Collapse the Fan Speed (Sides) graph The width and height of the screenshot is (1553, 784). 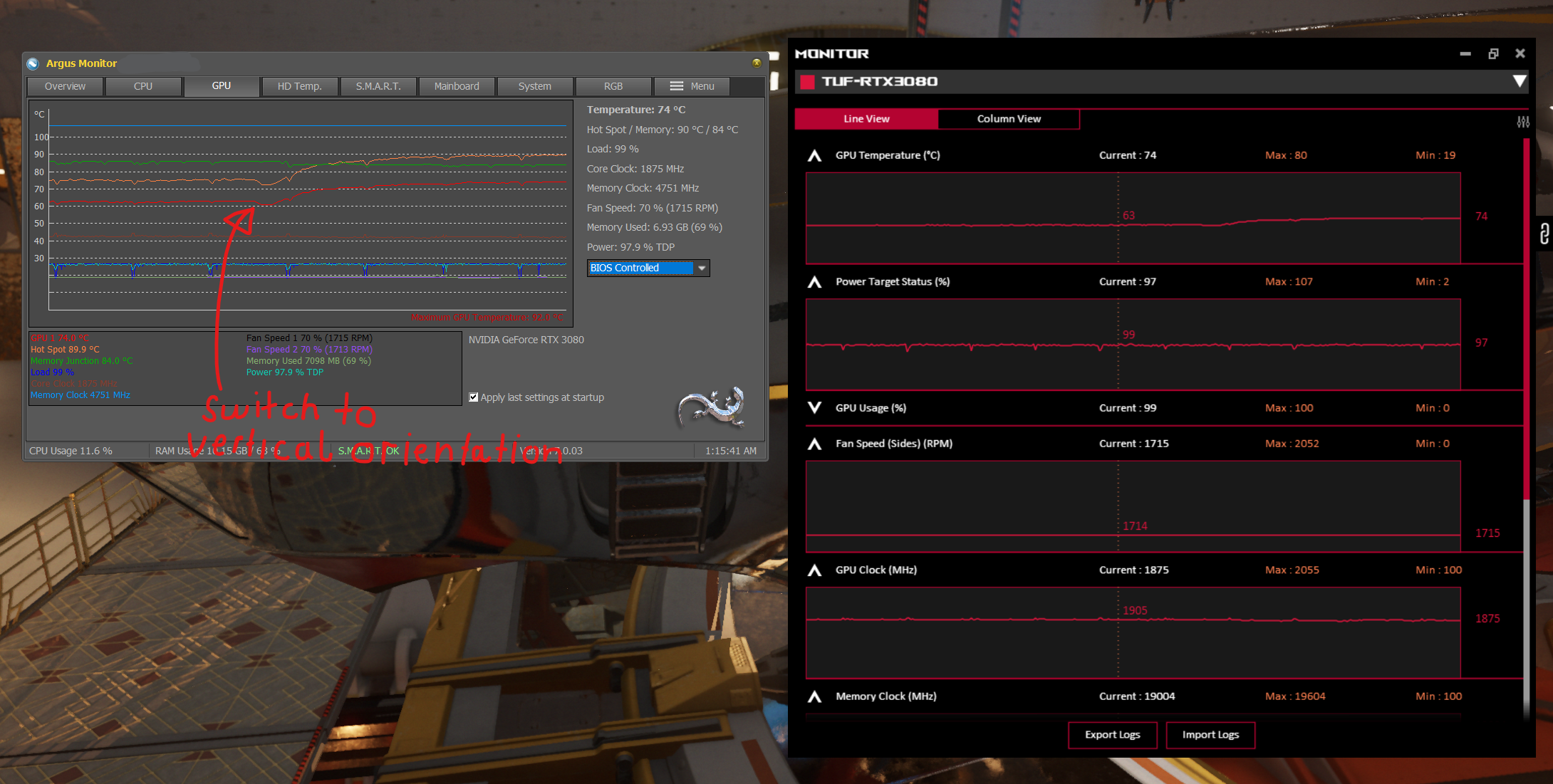click(x=815, y=444)
